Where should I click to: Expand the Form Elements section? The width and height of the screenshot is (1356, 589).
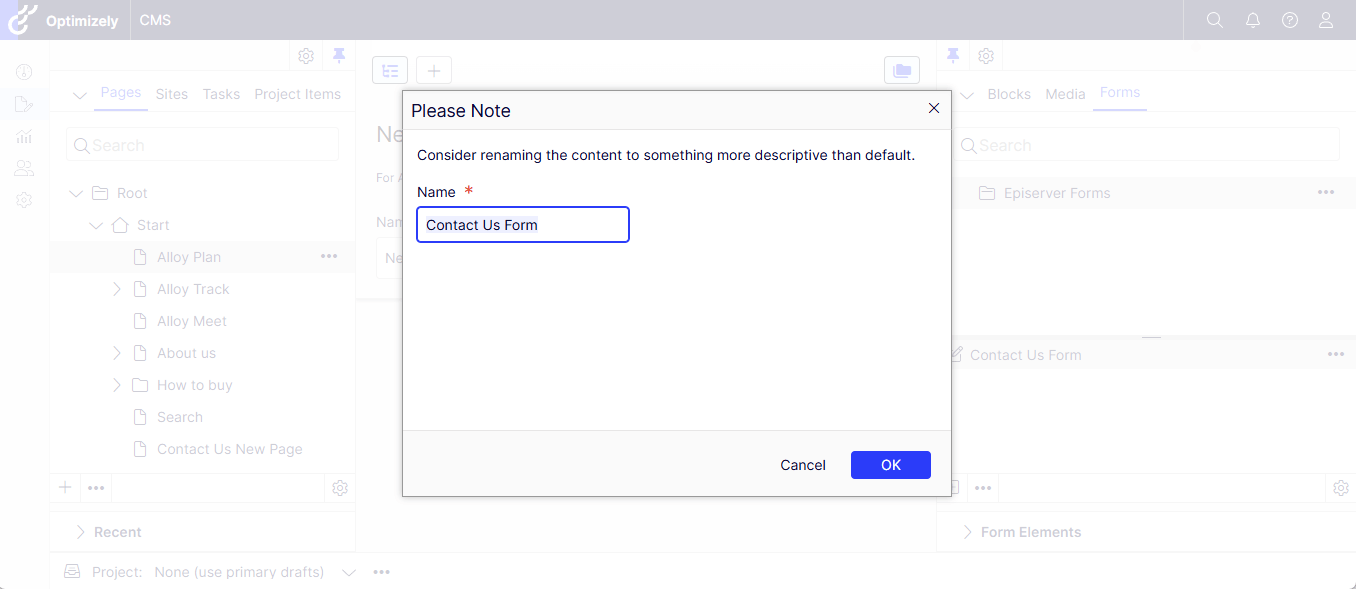(x=967, y=532)
